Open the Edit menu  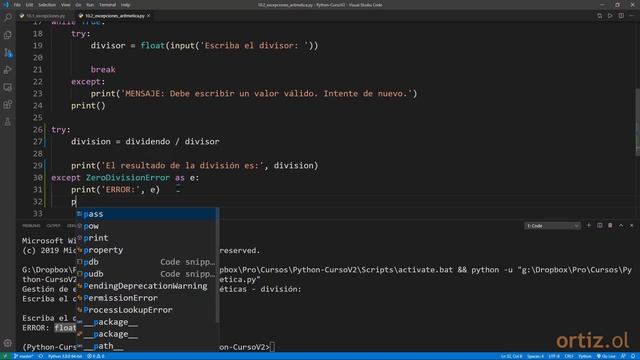pyautogui.click(x=29, y=5)
